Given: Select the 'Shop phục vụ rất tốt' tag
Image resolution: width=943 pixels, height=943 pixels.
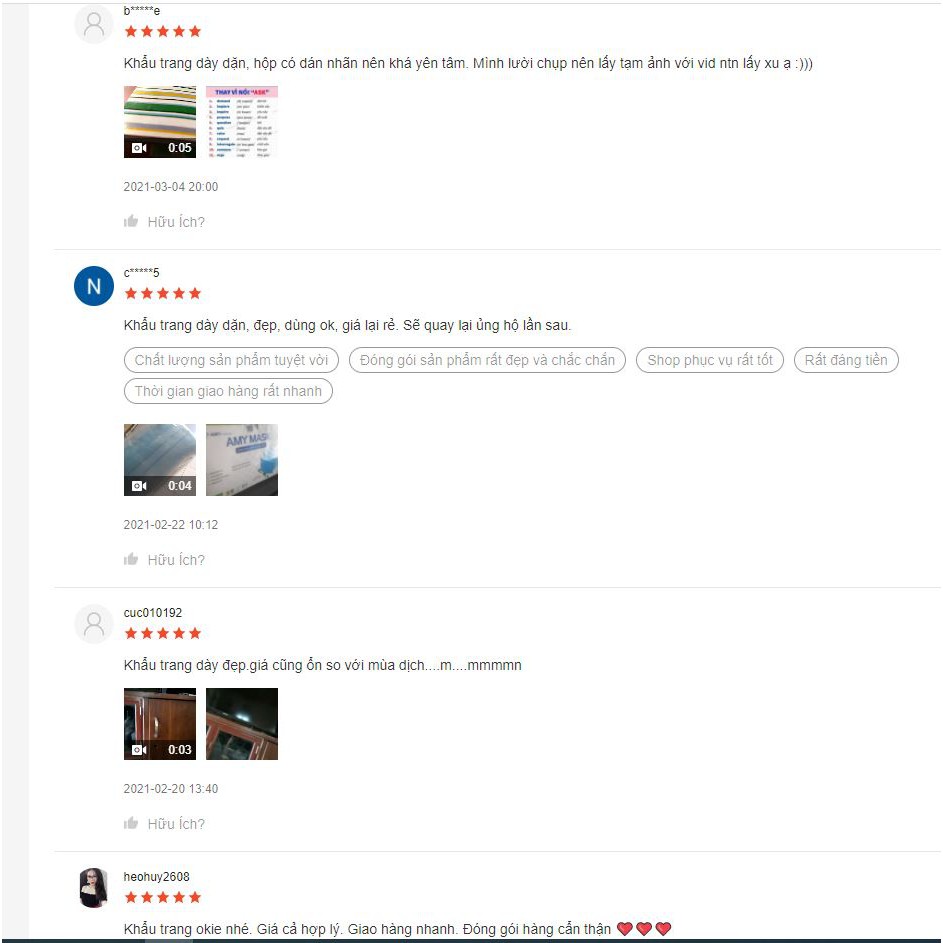Looking at the screenshot, I should 710,360.
